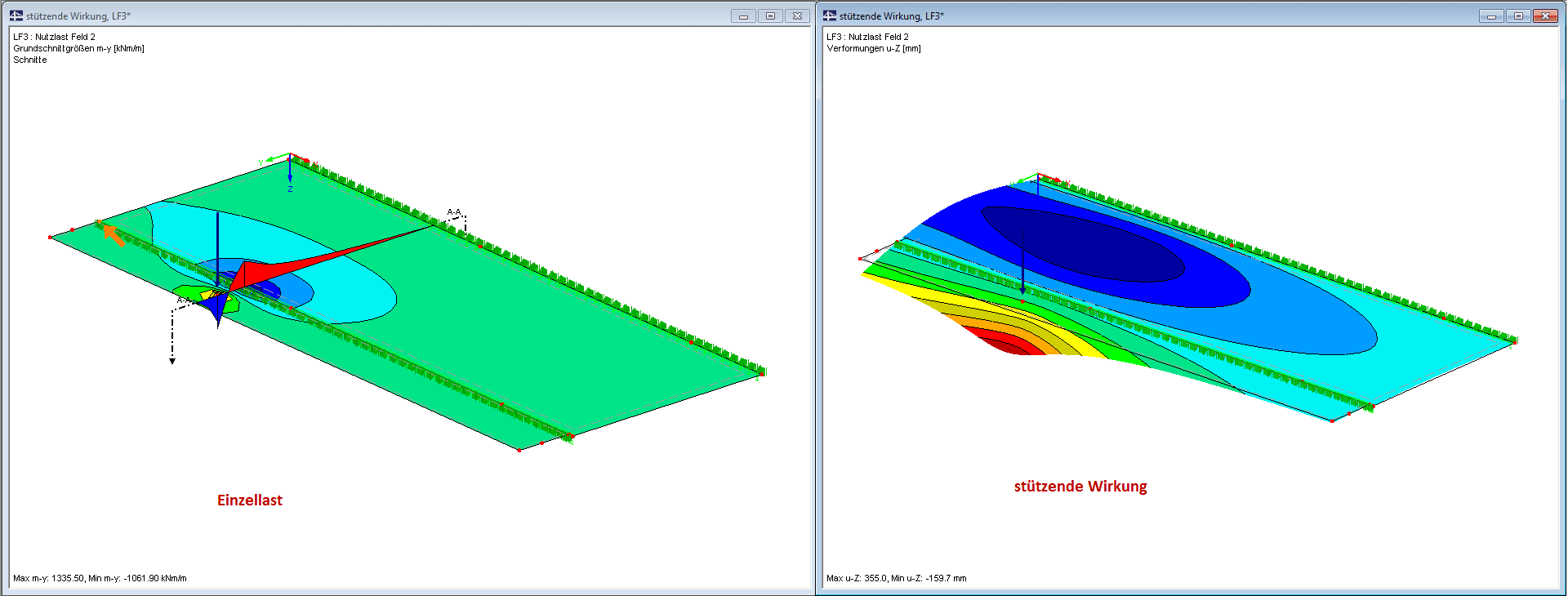This screenshot has width=1568, height=596.
Task: Click 'Grundschnittgrößen m-y [kNm/m]' label
Action: pos(78,48)
